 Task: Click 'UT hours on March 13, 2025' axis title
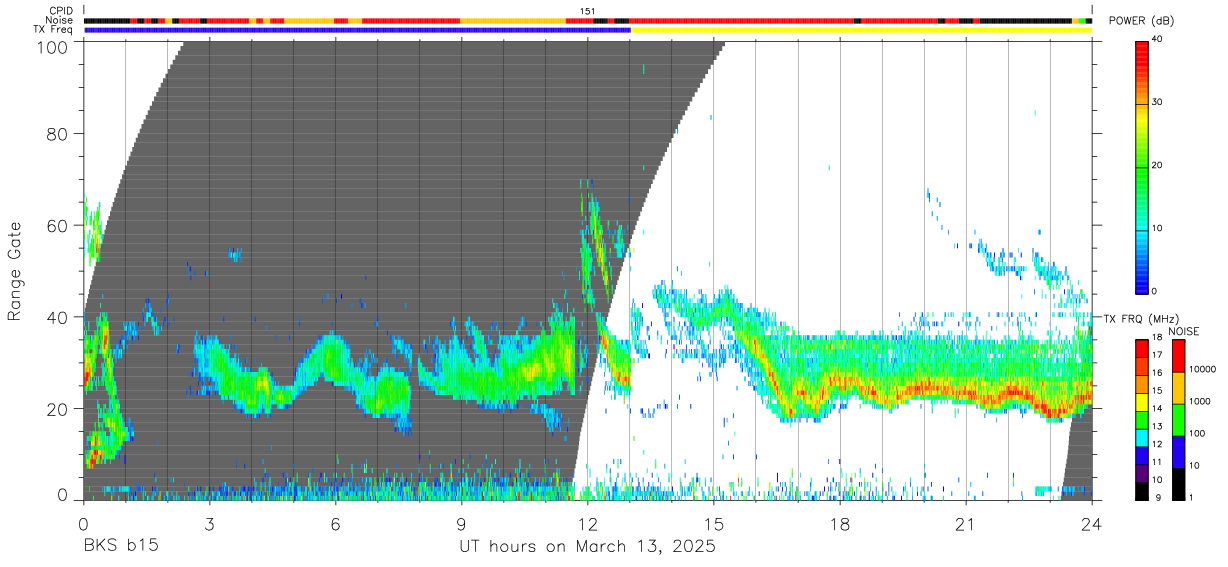click(x=587, y=547)
